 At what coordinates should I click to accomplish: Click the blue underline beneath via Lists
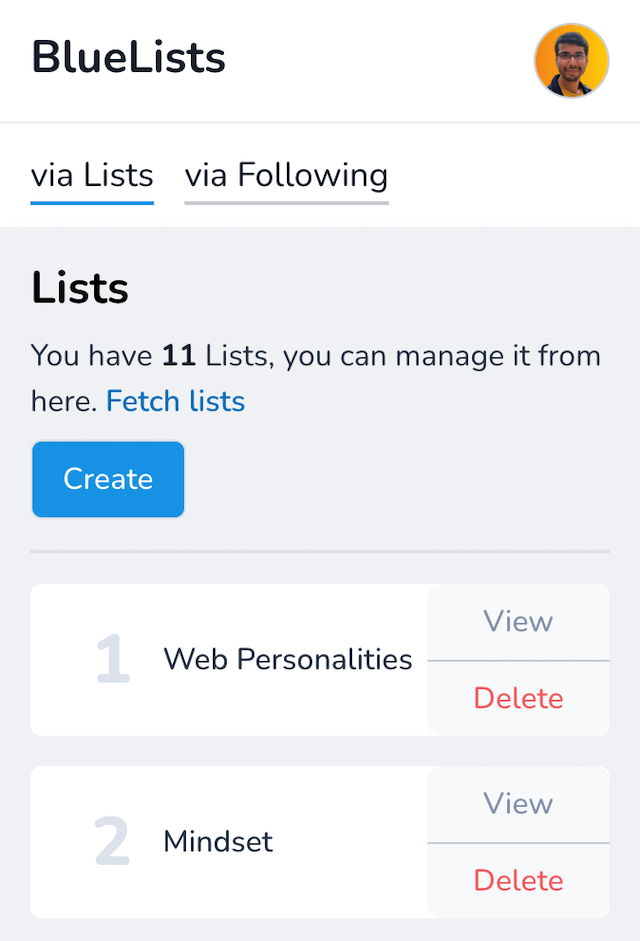tap(92, 203)
